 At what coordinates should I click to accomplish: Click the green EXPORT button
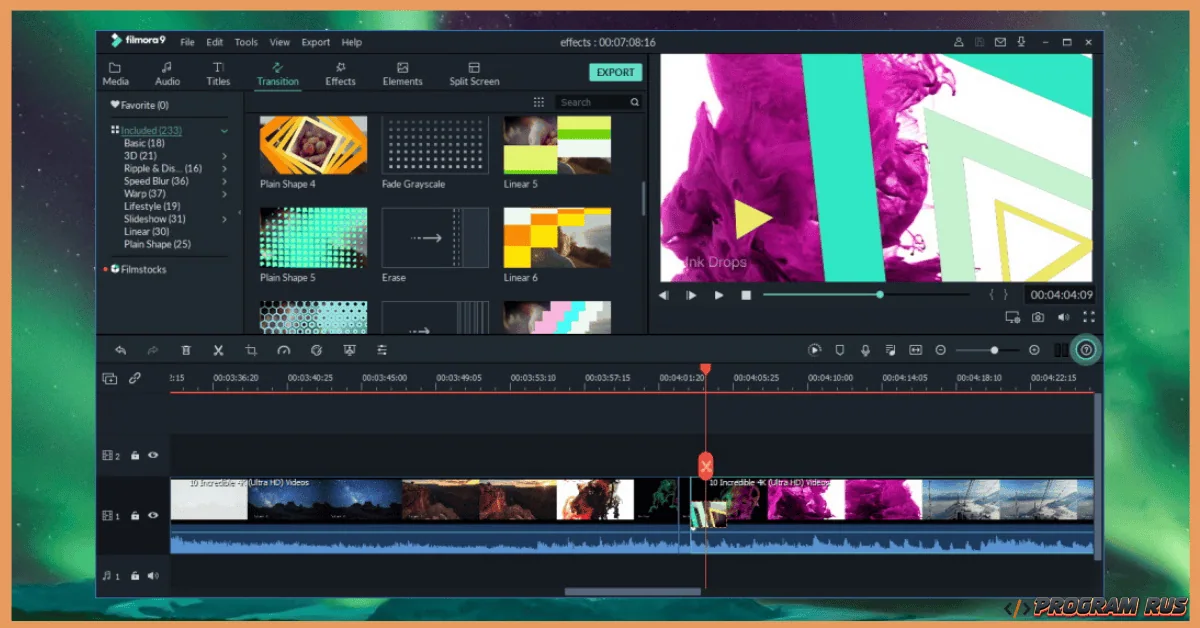[615, 72]
